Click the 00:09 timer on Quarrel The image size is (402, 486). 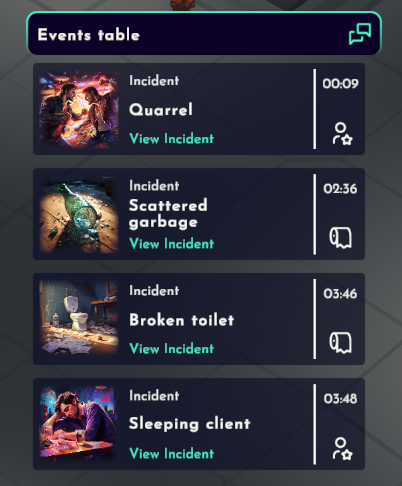click(x=340, y=83)
